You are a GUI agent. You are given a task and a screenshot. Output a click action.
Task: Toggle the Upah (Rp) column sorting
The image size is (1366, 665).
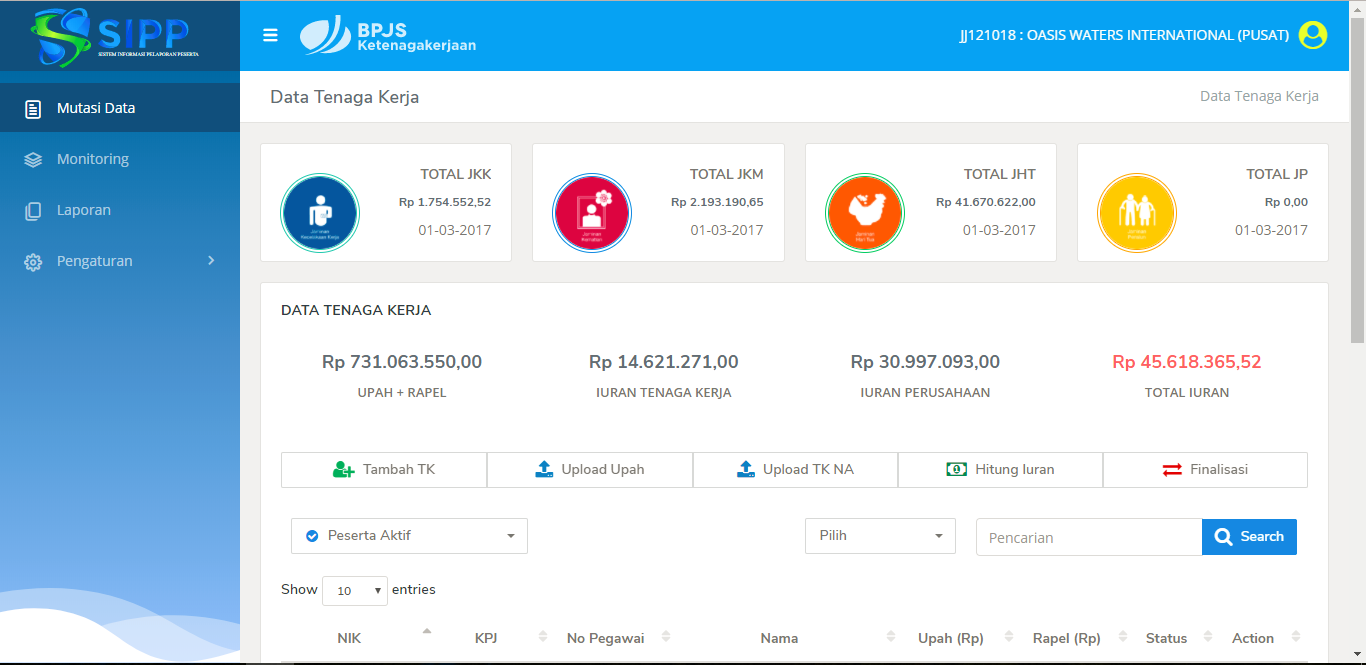(1008, 637)
